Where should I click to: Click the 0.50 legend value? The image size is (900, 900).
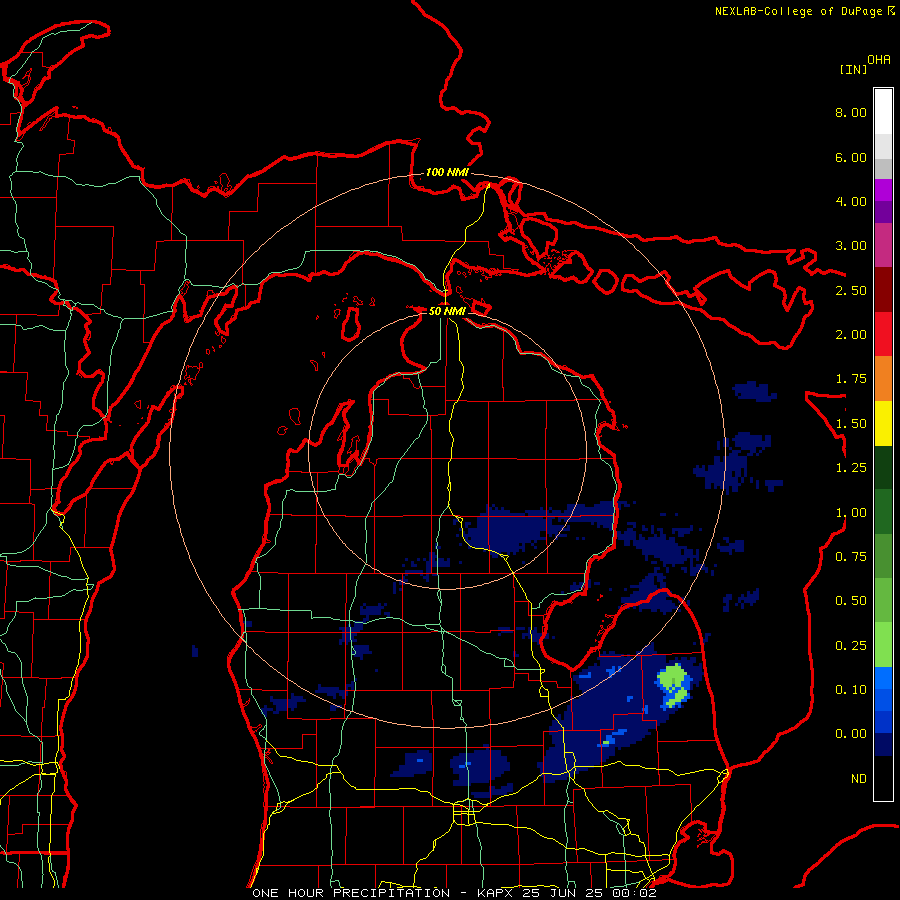click(x=851, y=601)
